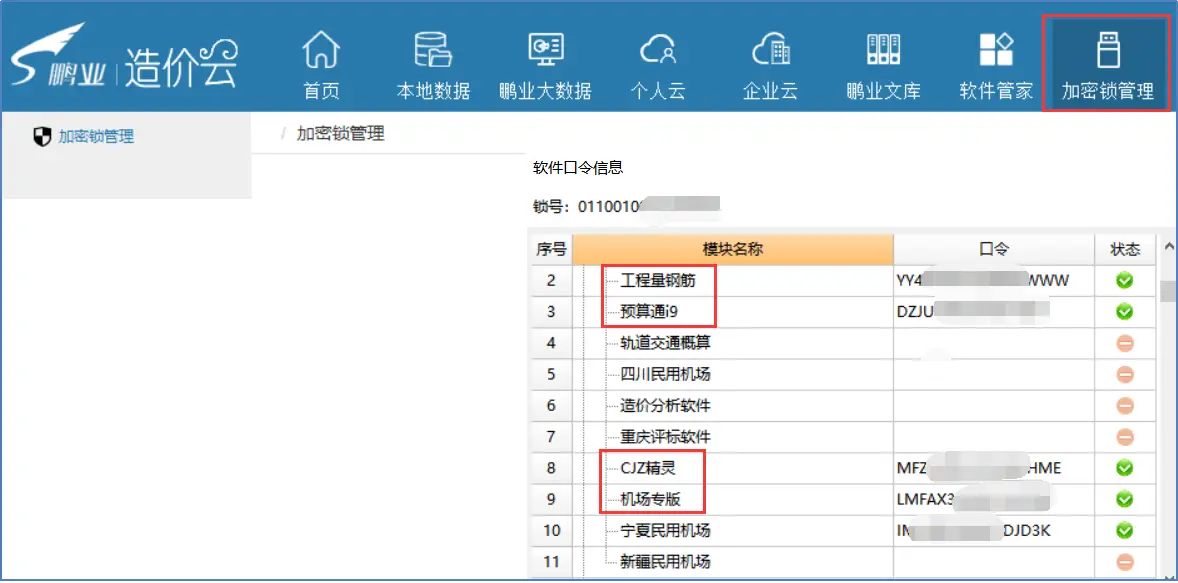Select 加密锁管理 in the left sidebar
Screen dimensions: 1178x583
pyautogui.click(x=96, y=136)
